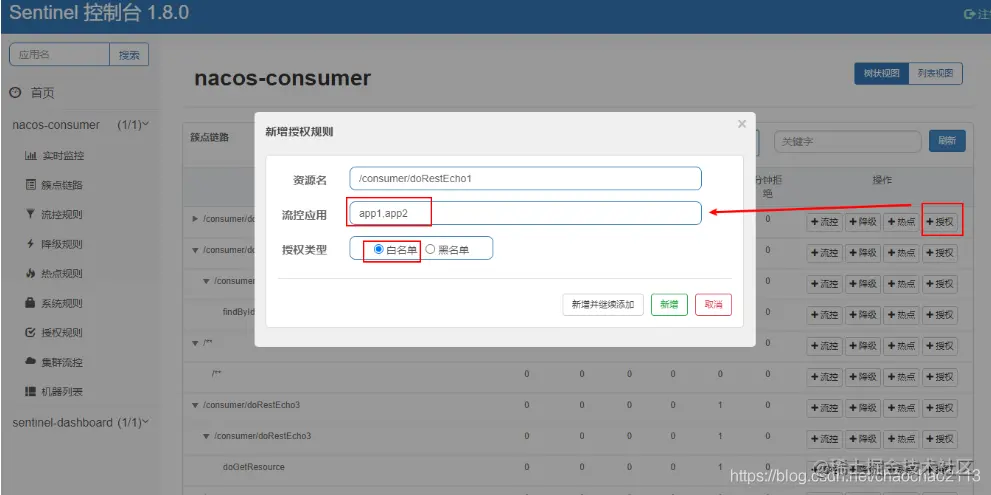Image resolution: width=991 pixels, height=495 pixels.
Task: Click +降级 in the child /** row
Action: pos(863,377)
